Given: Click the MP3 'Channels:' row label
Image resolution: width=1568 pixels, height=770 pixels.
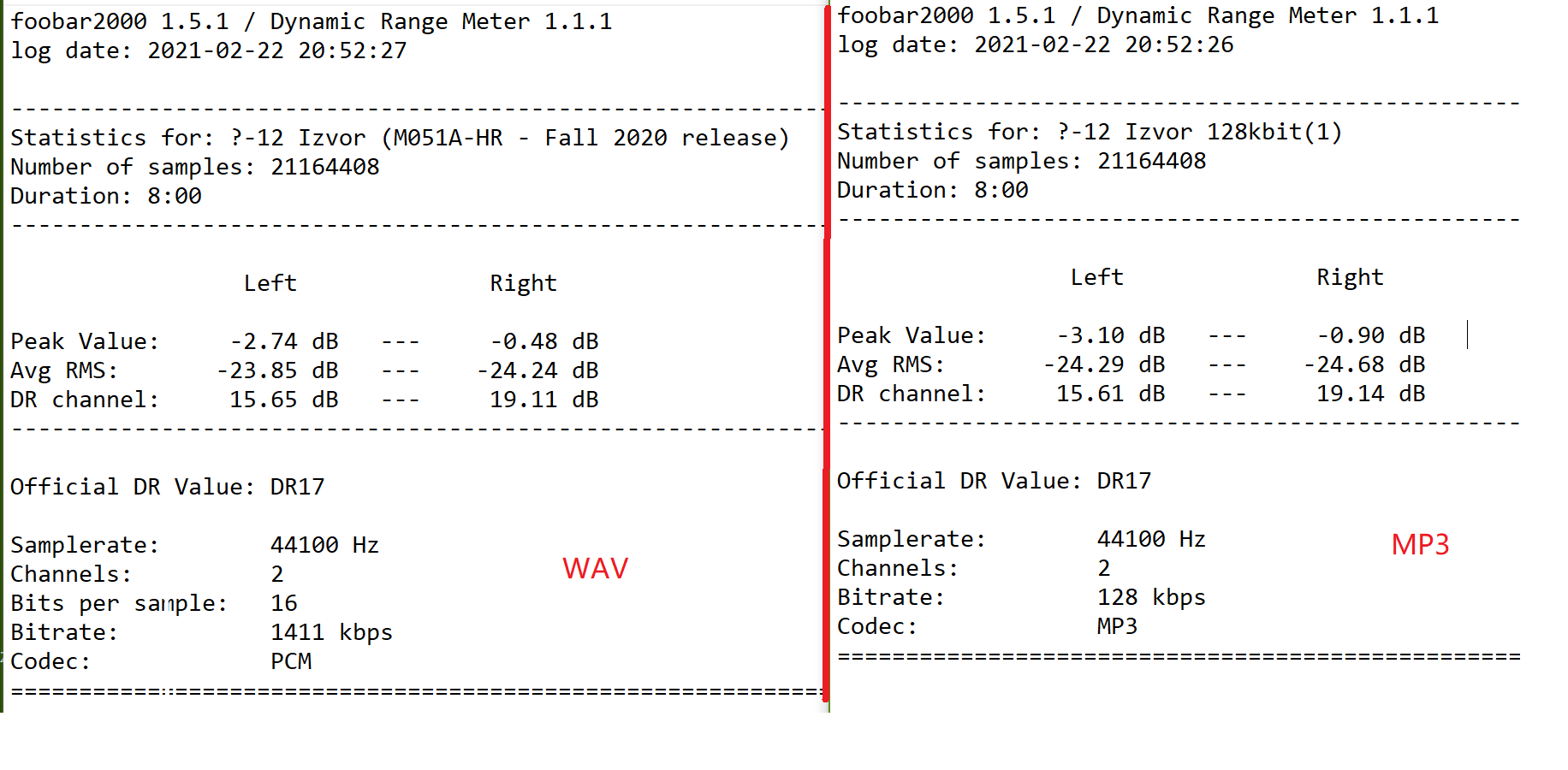Looking at the screenshot, I should (899, 568).
